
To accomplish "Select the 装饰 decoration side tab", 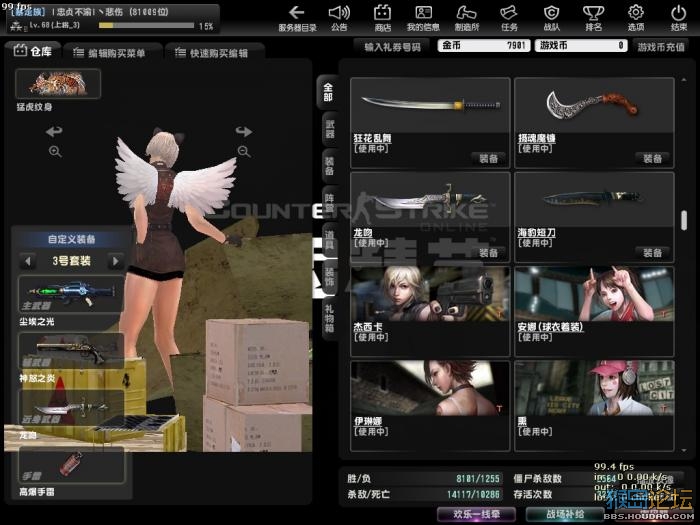I will pos(330,277).
